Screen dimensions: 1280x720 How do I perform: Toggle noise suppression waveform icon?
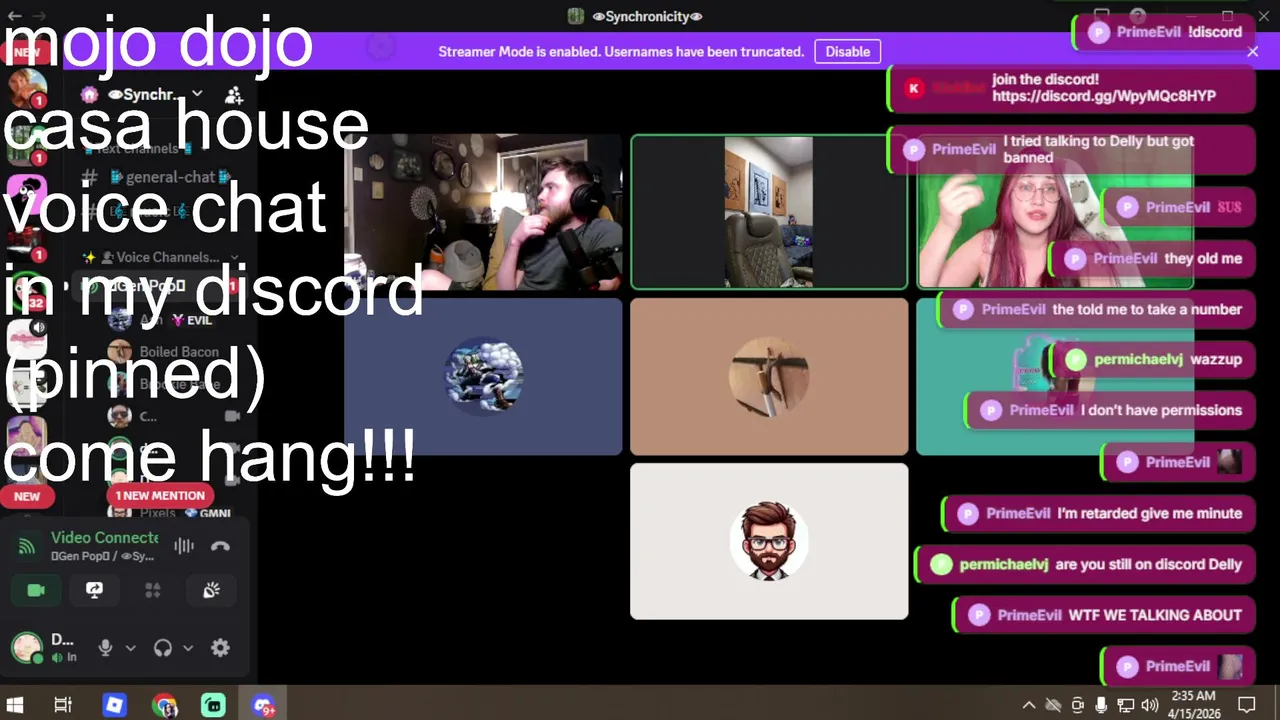[x=184, y=546]
